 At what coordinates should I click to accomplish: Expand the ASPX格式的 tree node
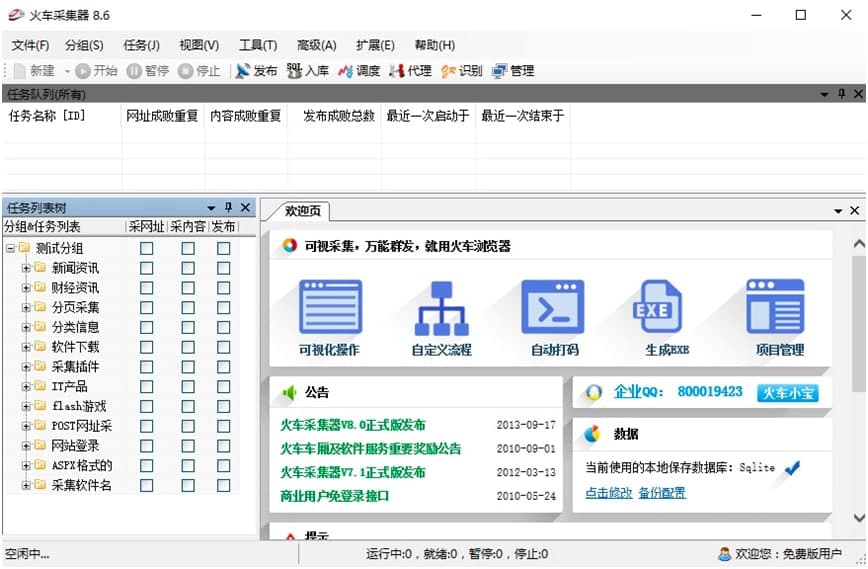pos(25,465)
